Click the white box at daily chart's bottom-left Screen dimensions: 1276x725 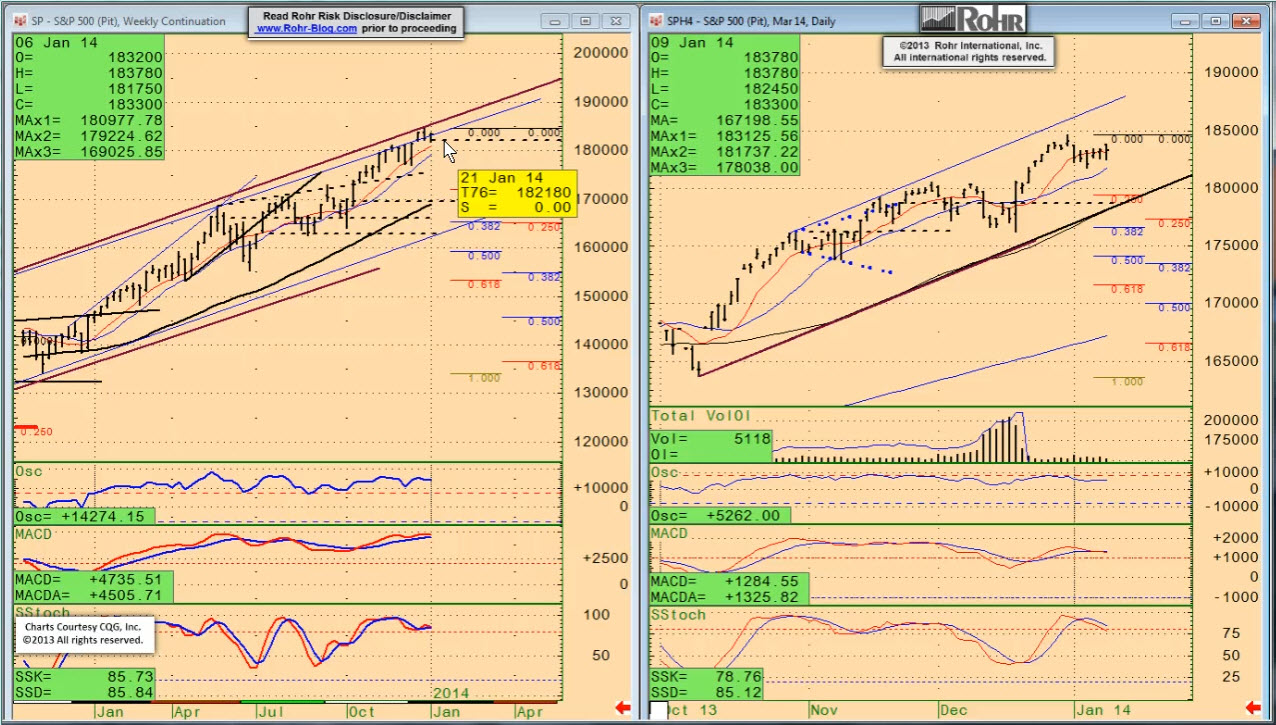(659, 710)
